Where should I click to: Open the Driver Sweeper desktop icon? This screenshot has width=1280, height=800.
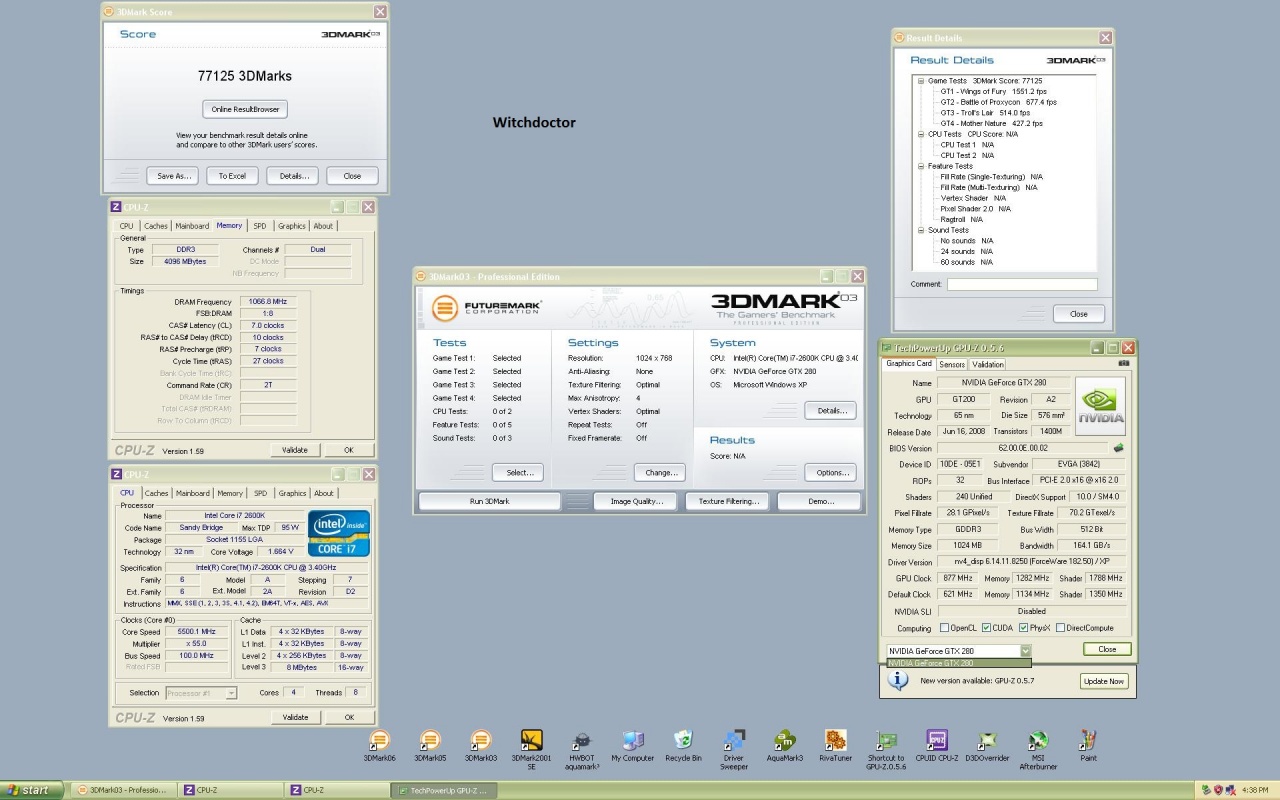734,741
